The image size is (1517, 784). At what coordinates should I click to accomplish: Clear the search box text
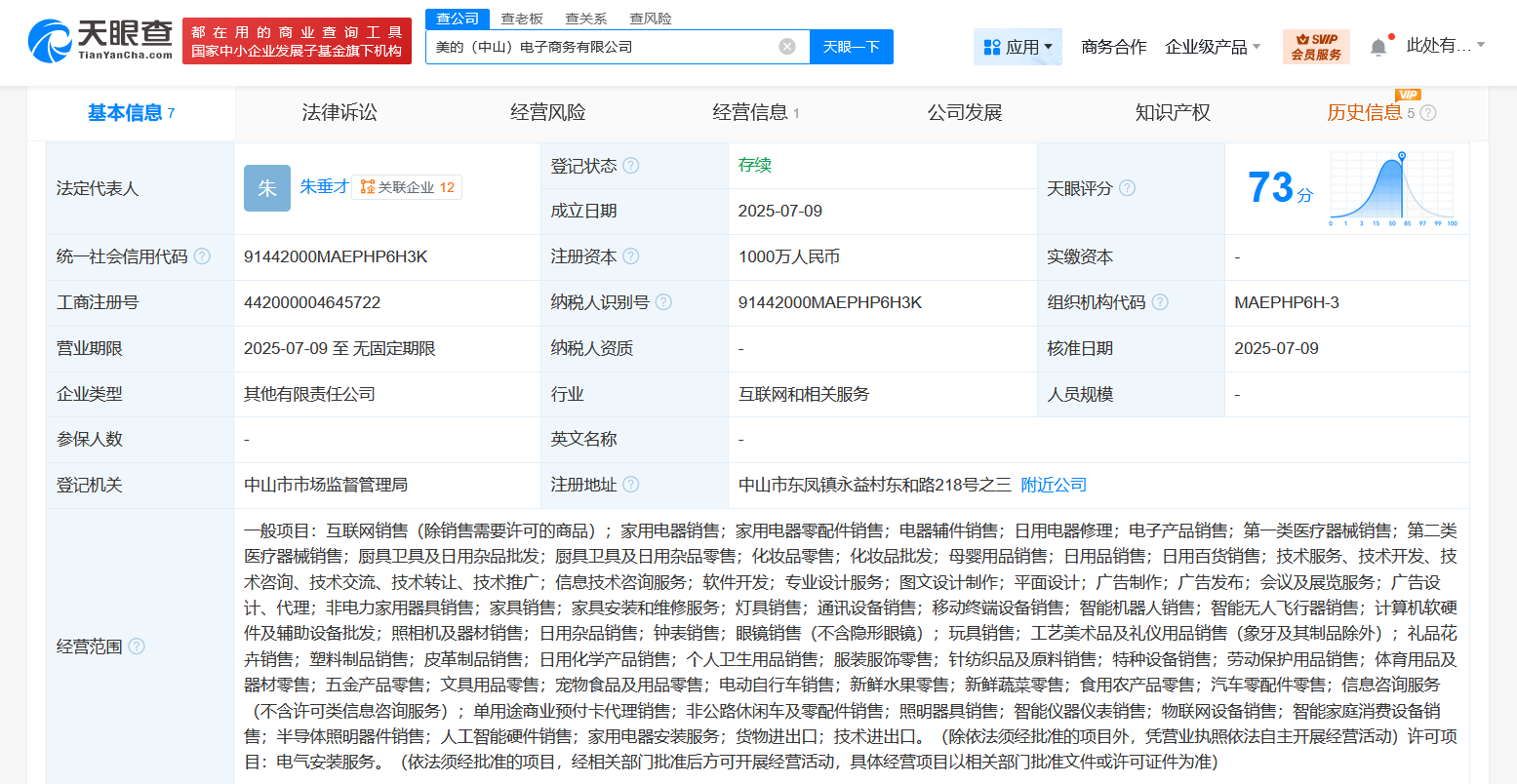[x=787, y=47]
